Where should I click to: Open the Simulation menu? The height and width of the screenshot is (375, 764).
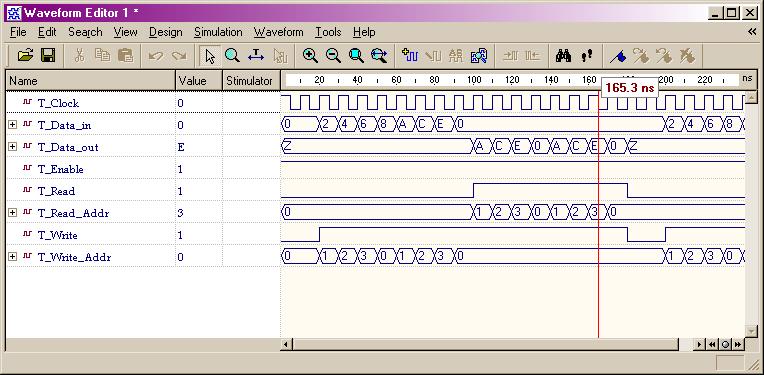tap(218, 32)
